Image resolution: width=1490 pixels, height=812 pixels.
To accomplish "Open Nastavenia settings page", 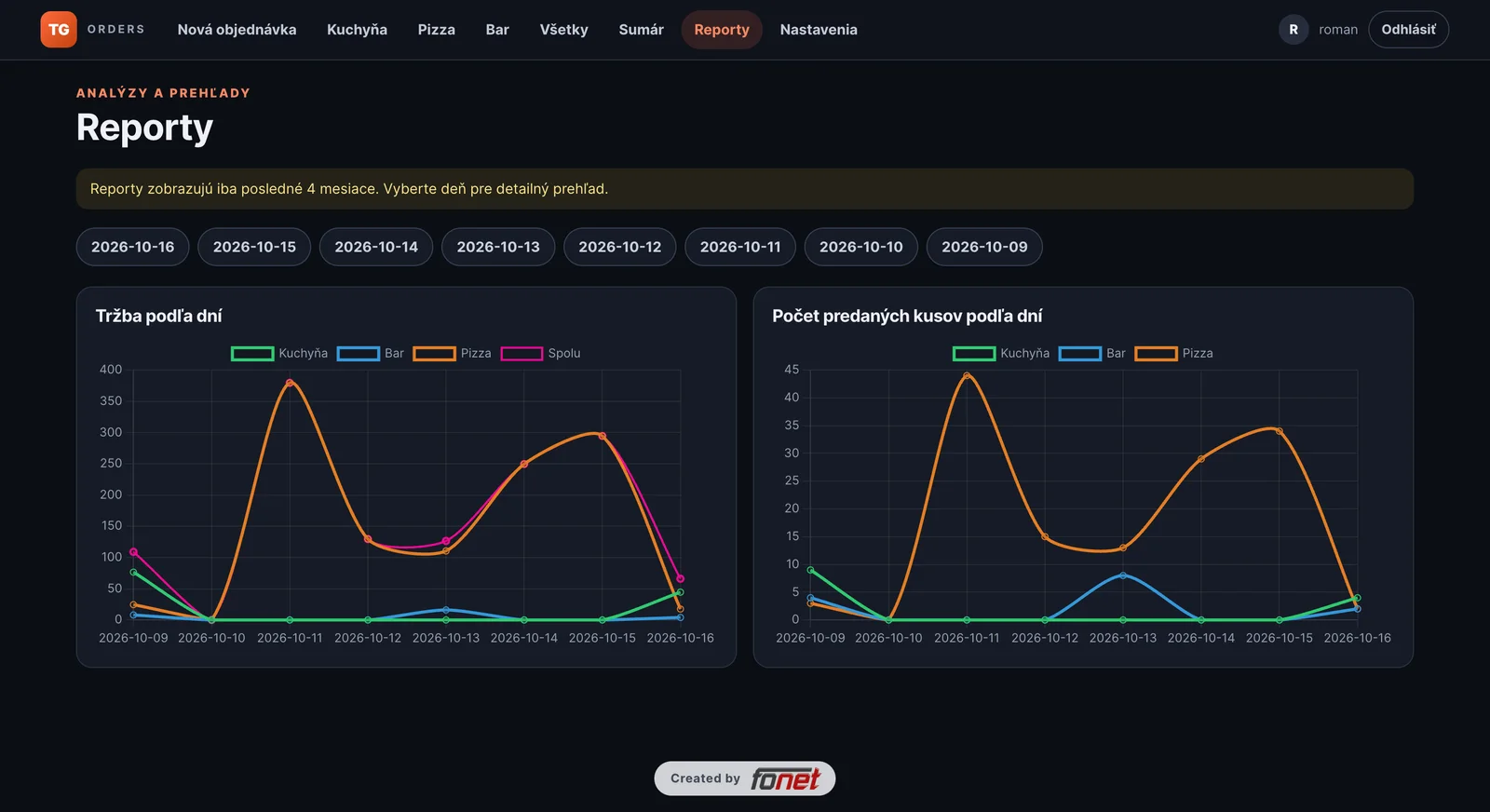I will pos(819,30).
